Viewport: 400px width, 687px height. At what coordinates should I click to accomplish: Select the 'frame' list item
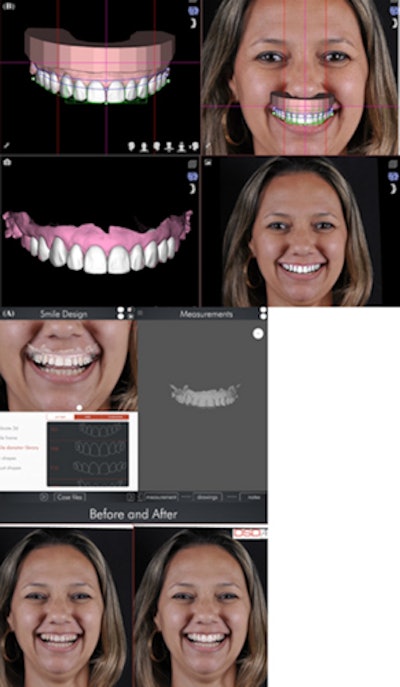point(9,438)
